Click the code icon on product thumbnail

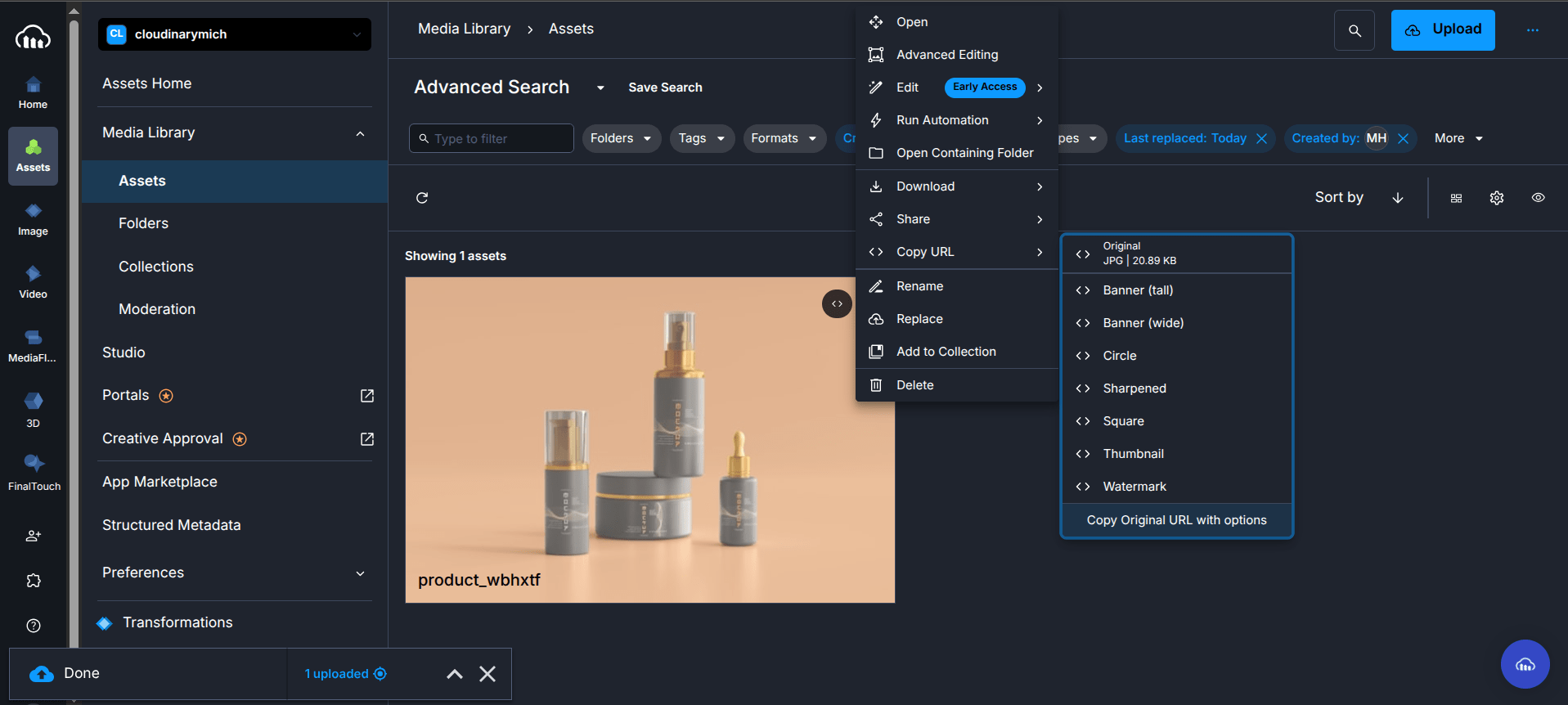[837, 304]
